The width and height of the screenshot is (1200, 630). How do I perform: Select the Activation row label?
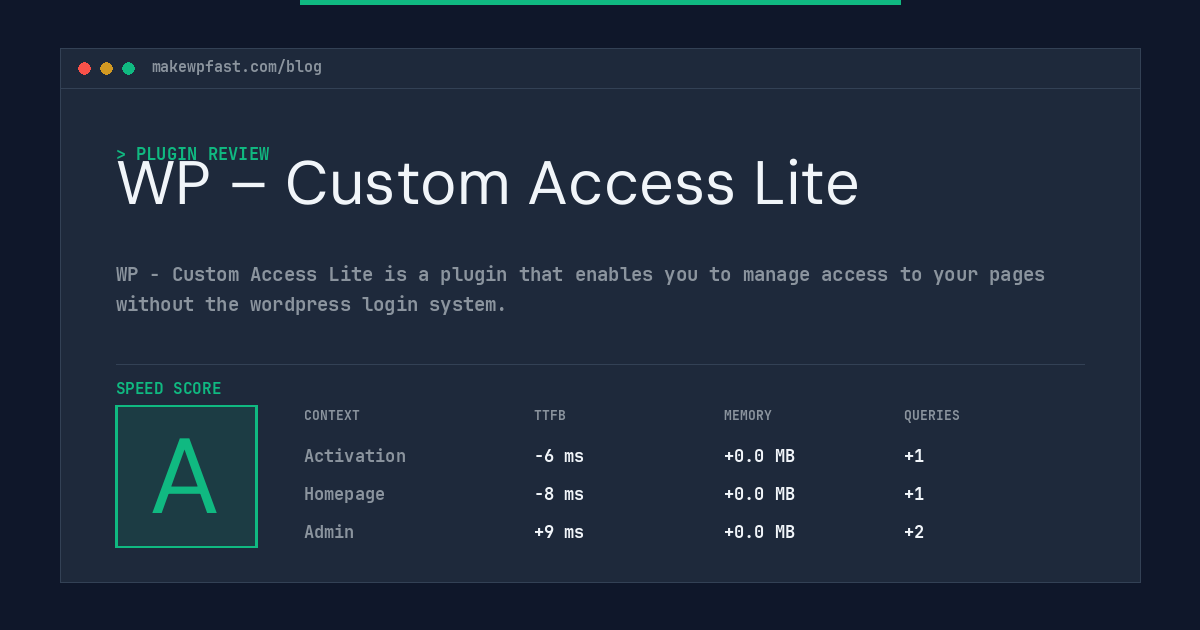coord(355,456)
